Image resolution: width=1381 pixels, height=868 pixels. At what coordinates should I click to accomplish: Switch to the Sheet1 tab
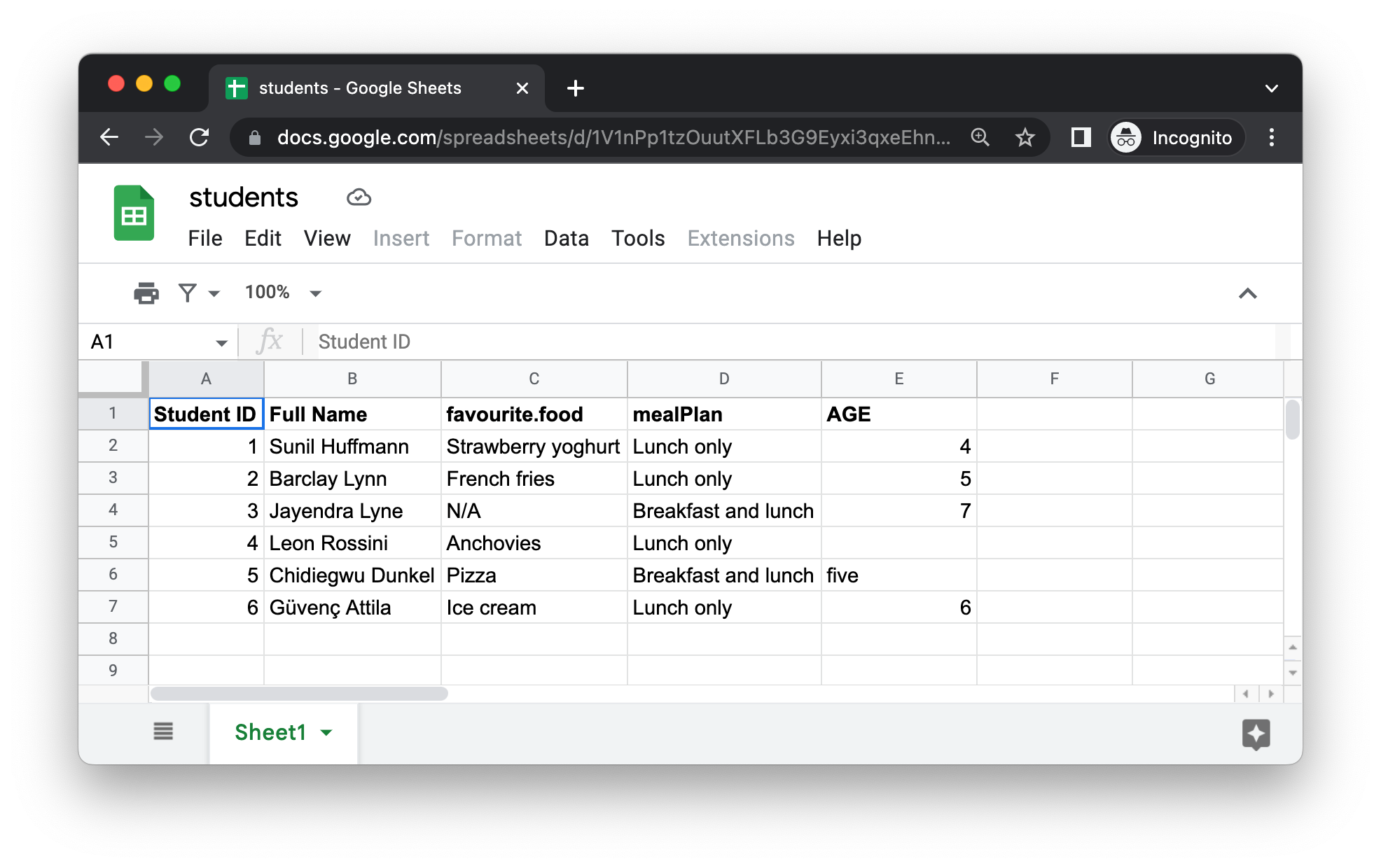[270, 732]
